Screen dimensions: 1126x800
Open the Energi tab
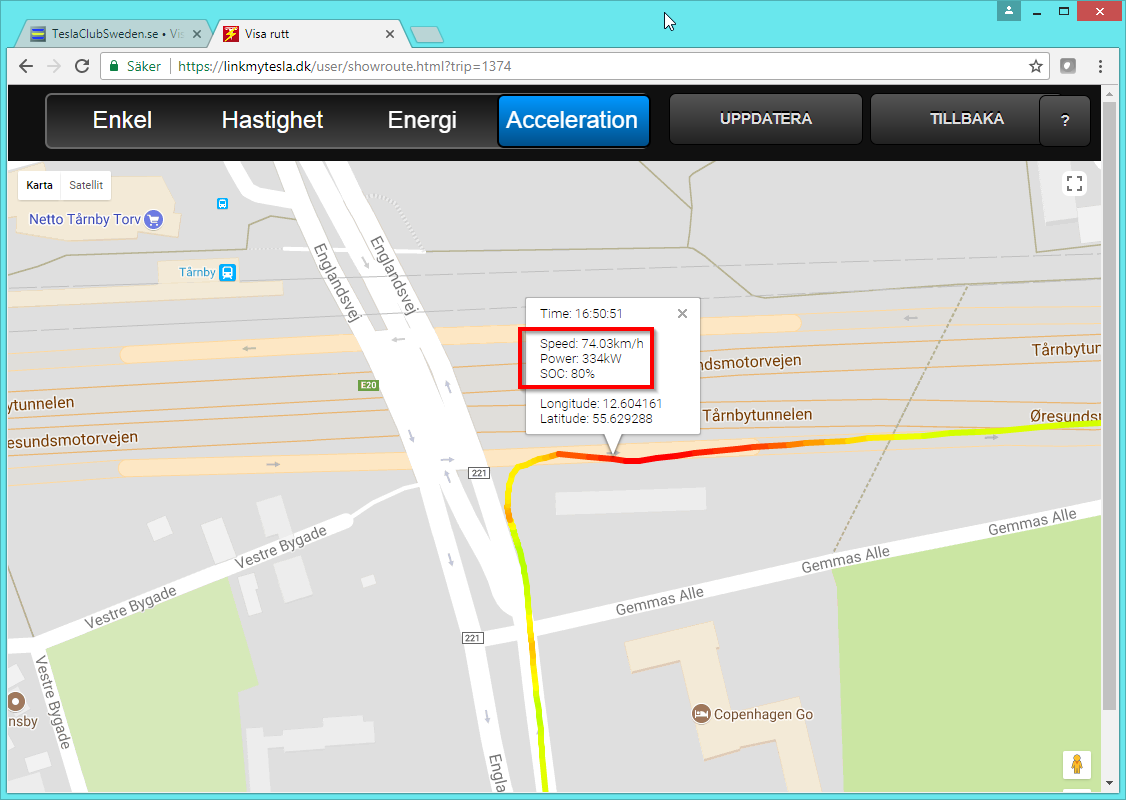422,120
